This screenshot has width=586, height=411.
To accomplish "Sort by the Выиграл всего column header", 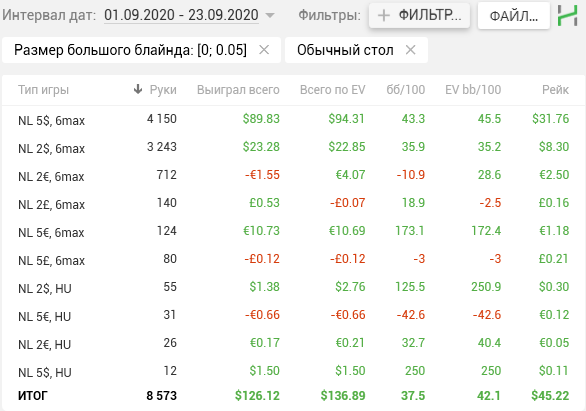I will click(238, 90).
